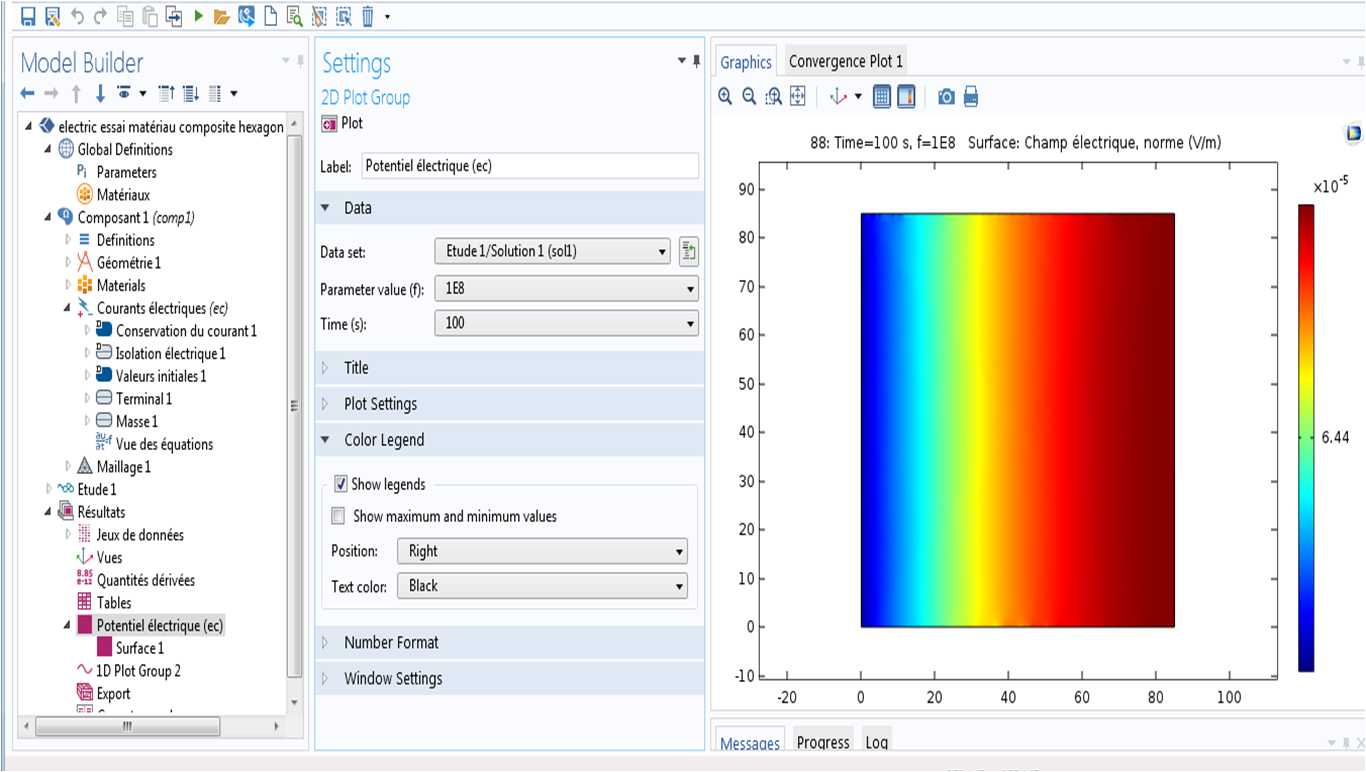Uncheck the Show legends checkbox

click(341, 484)
